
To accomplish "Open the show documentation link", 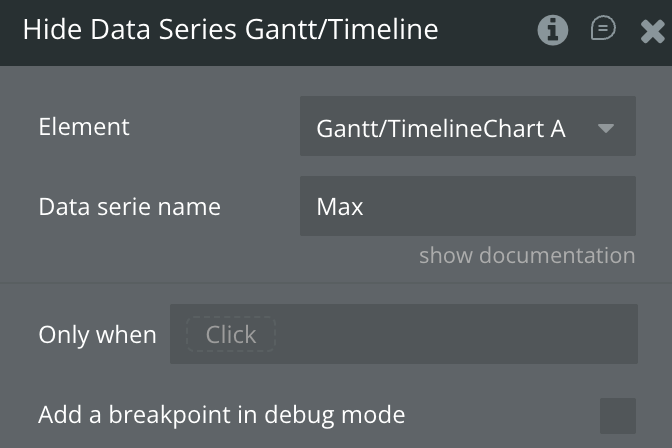I will click(526, 255).
